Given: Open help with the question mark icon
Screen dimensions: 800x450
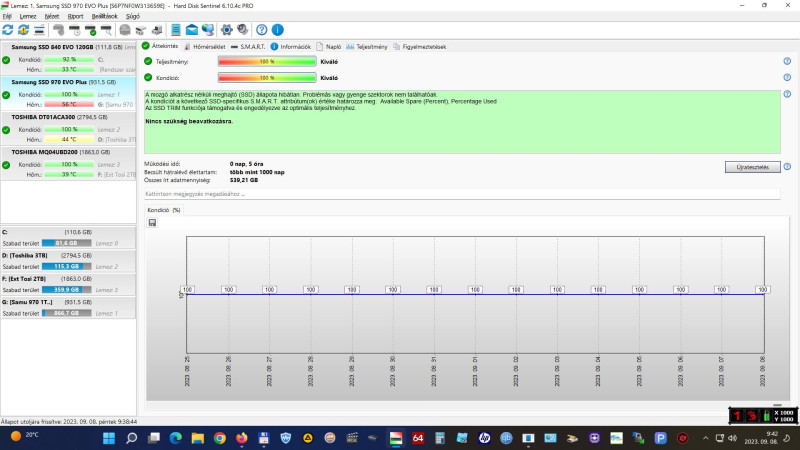Looking at the screenshot, I should (x=262, y=30).
